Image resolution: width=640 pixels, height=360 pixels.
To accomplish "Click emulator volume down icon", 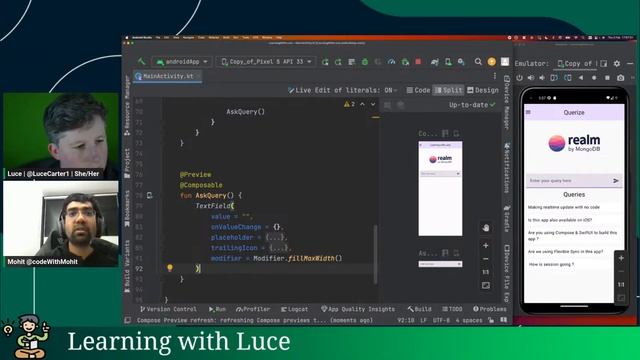I will pyautogui.click(x=542, y=78).
